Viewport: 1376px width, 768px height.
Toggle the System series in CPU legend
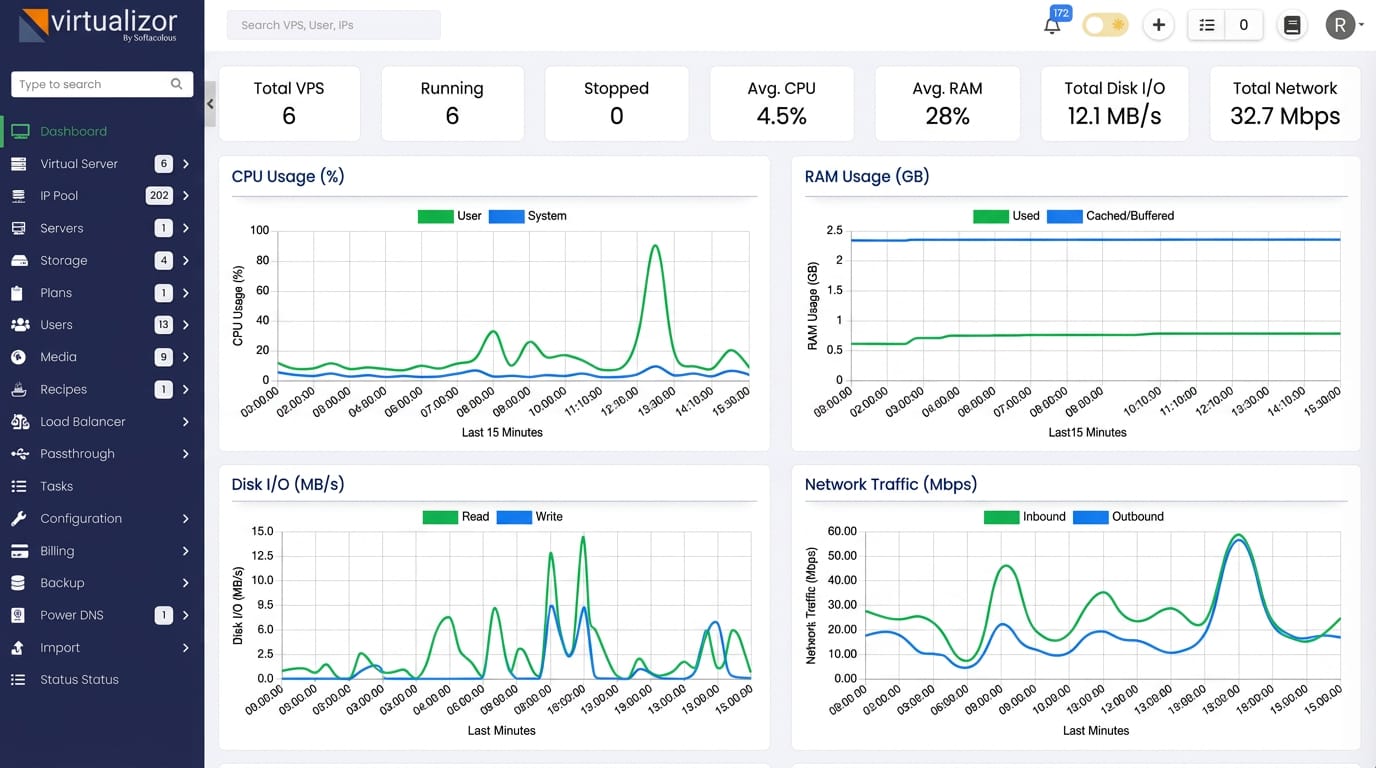528,216
